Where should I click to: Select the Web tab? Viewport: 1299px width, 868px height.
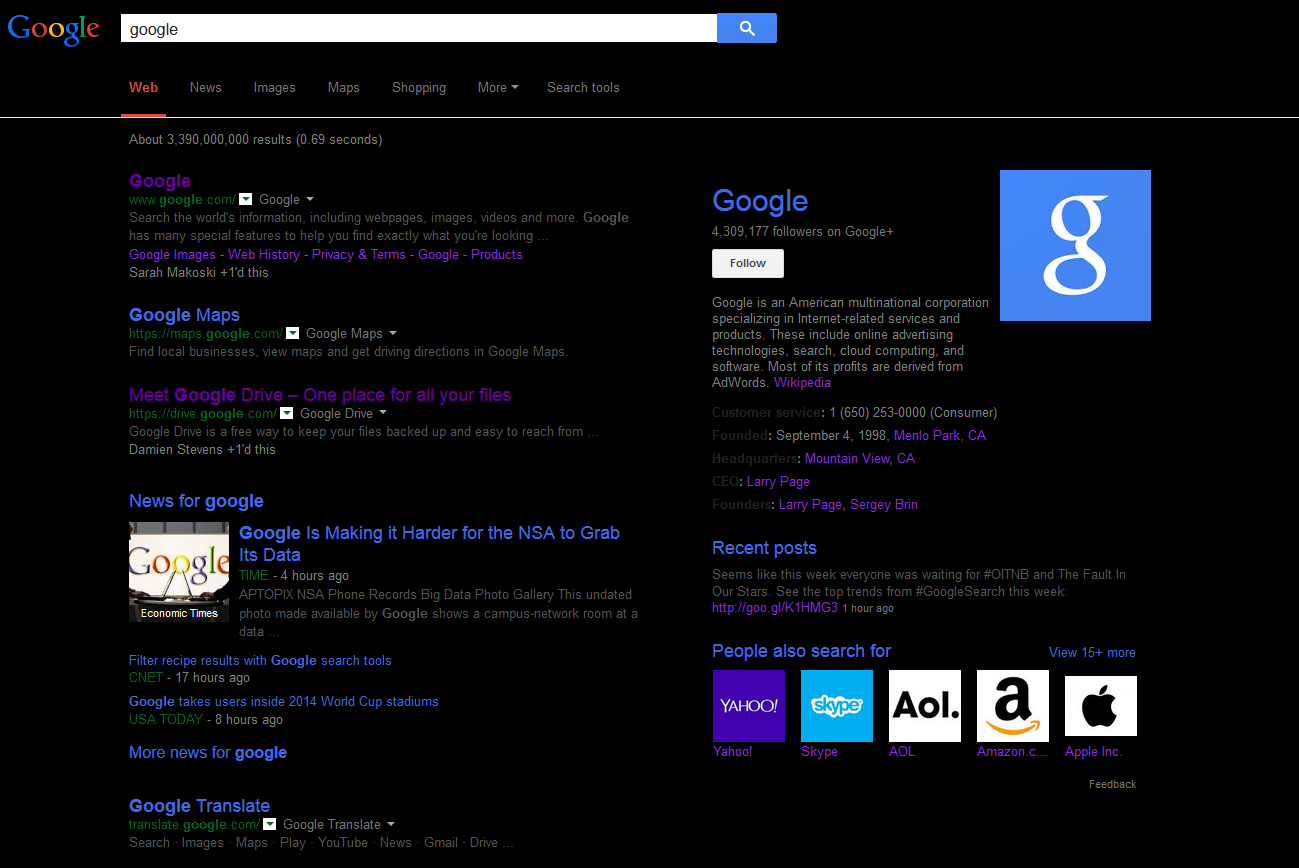[x=143, y=87]
